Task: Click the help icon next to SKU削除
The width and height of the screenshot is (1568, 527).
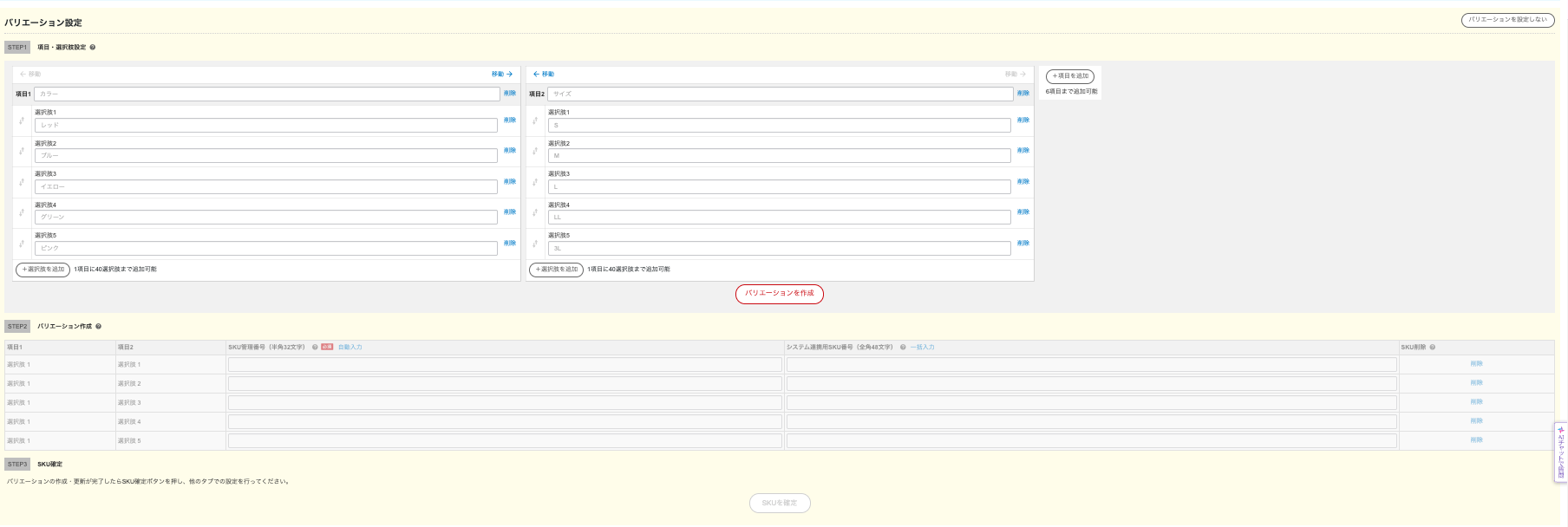Action: coord(1433,348)
